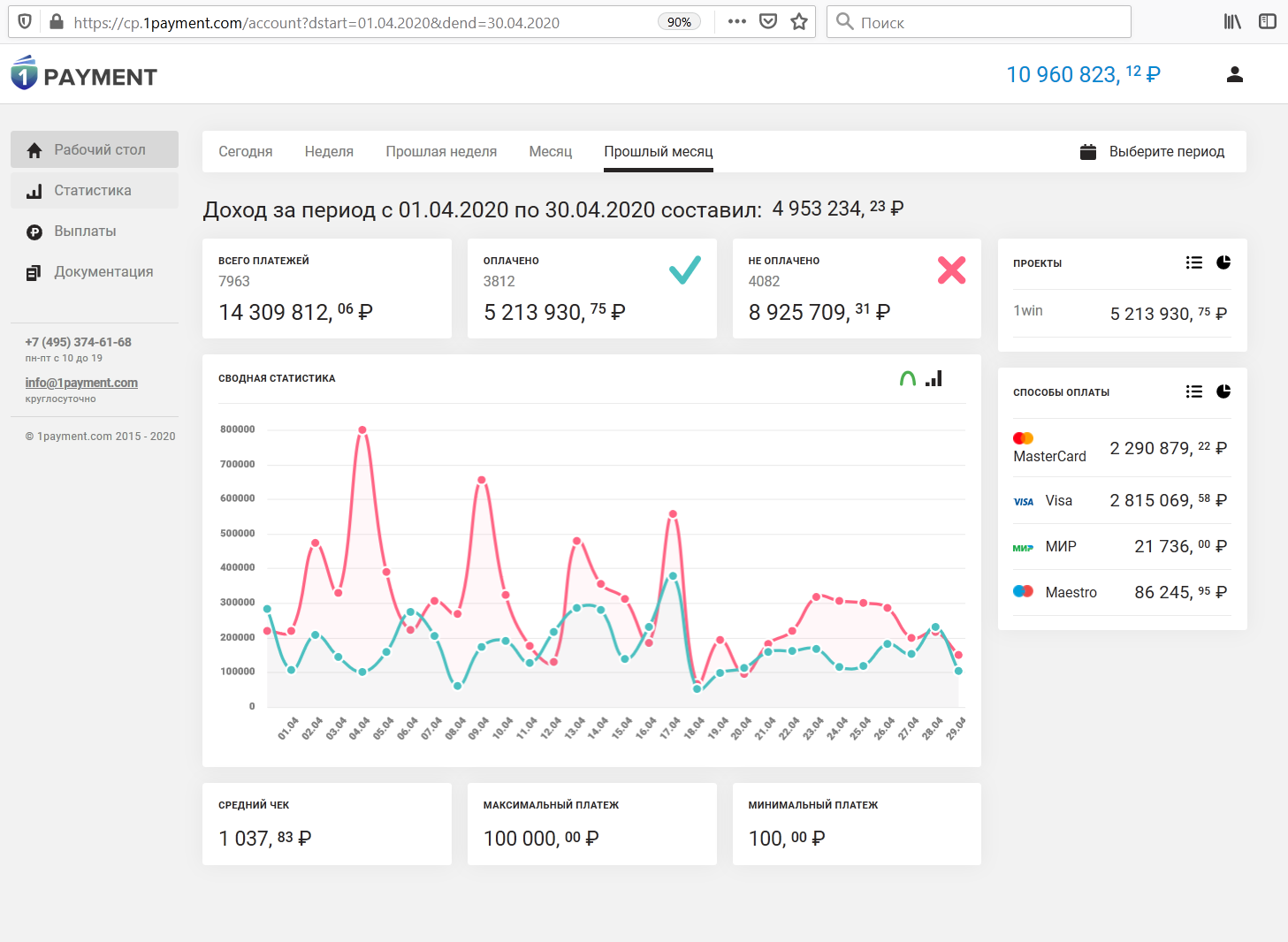The height and width of the screenshot is (942, 1288).
Task: Click the calendar icon next to Выберите период
Action: tap(1088, 152)
